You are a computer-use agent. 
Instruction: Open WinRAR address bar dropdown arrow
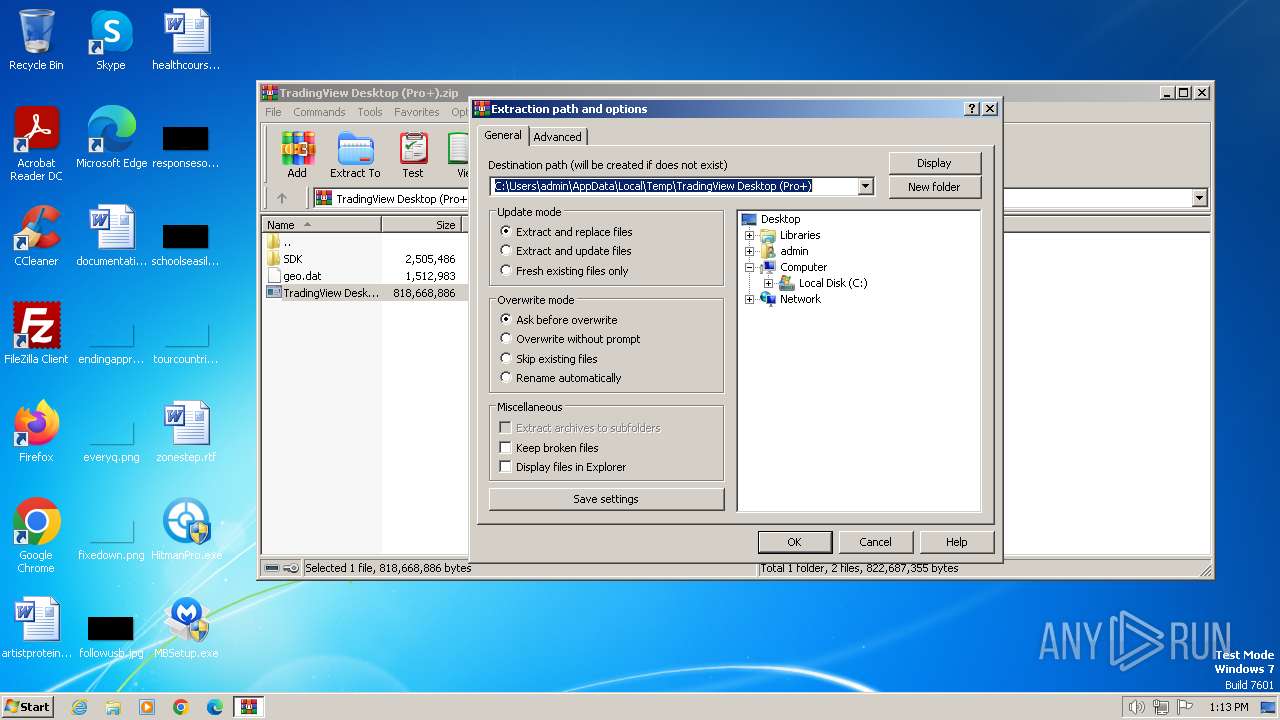point(1200,198)
